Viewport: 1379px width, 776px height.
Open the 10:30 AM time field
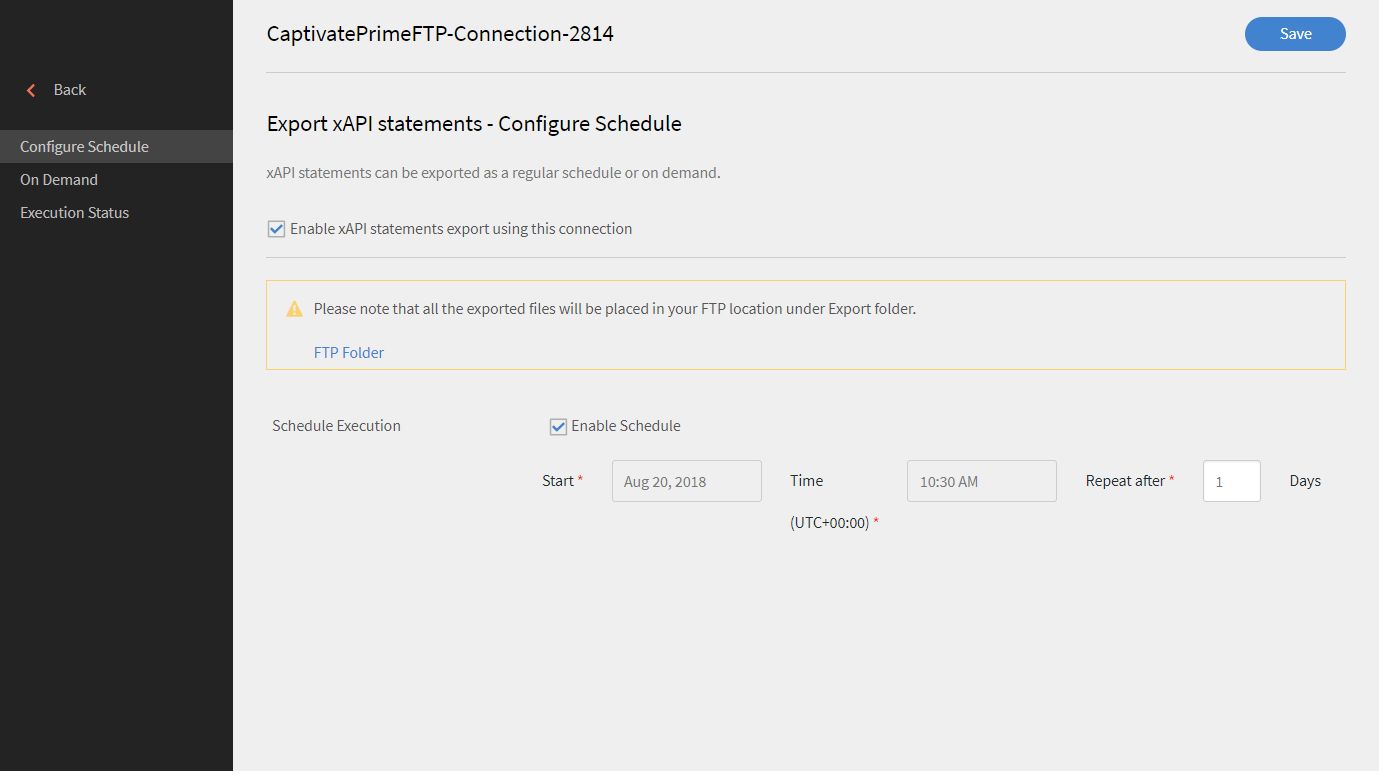click(x=981, y=481)
